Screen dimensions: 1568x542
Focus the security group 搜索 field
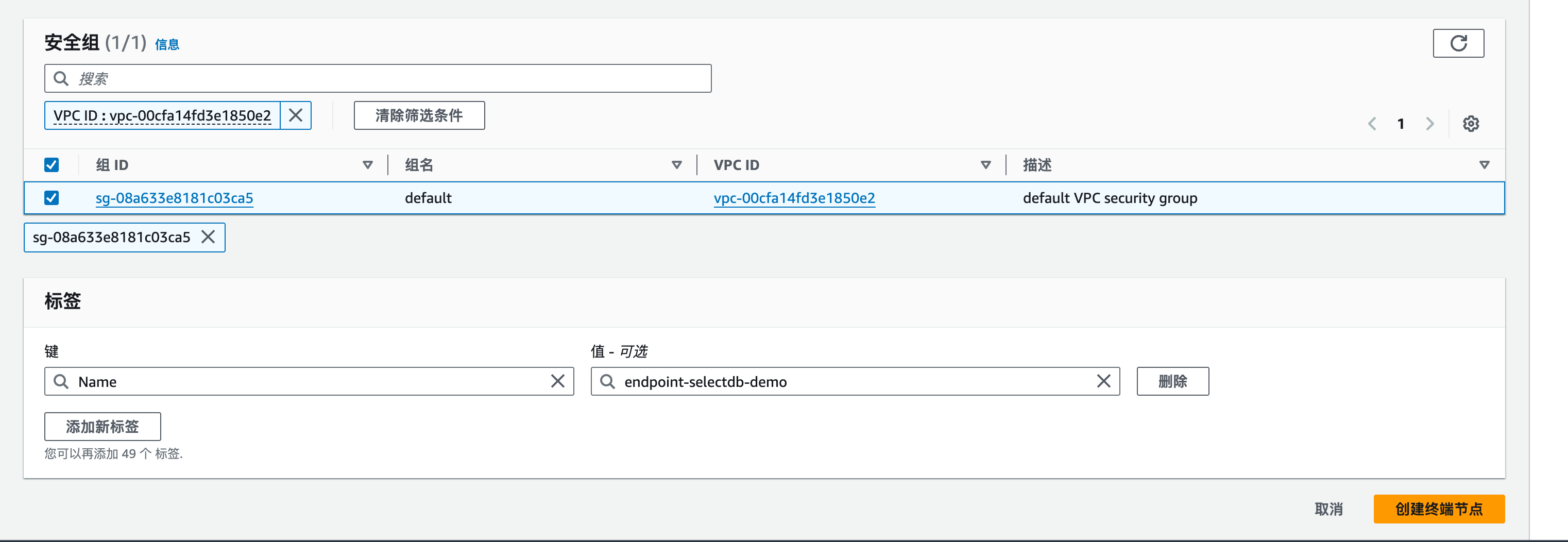tap(378, 78)
